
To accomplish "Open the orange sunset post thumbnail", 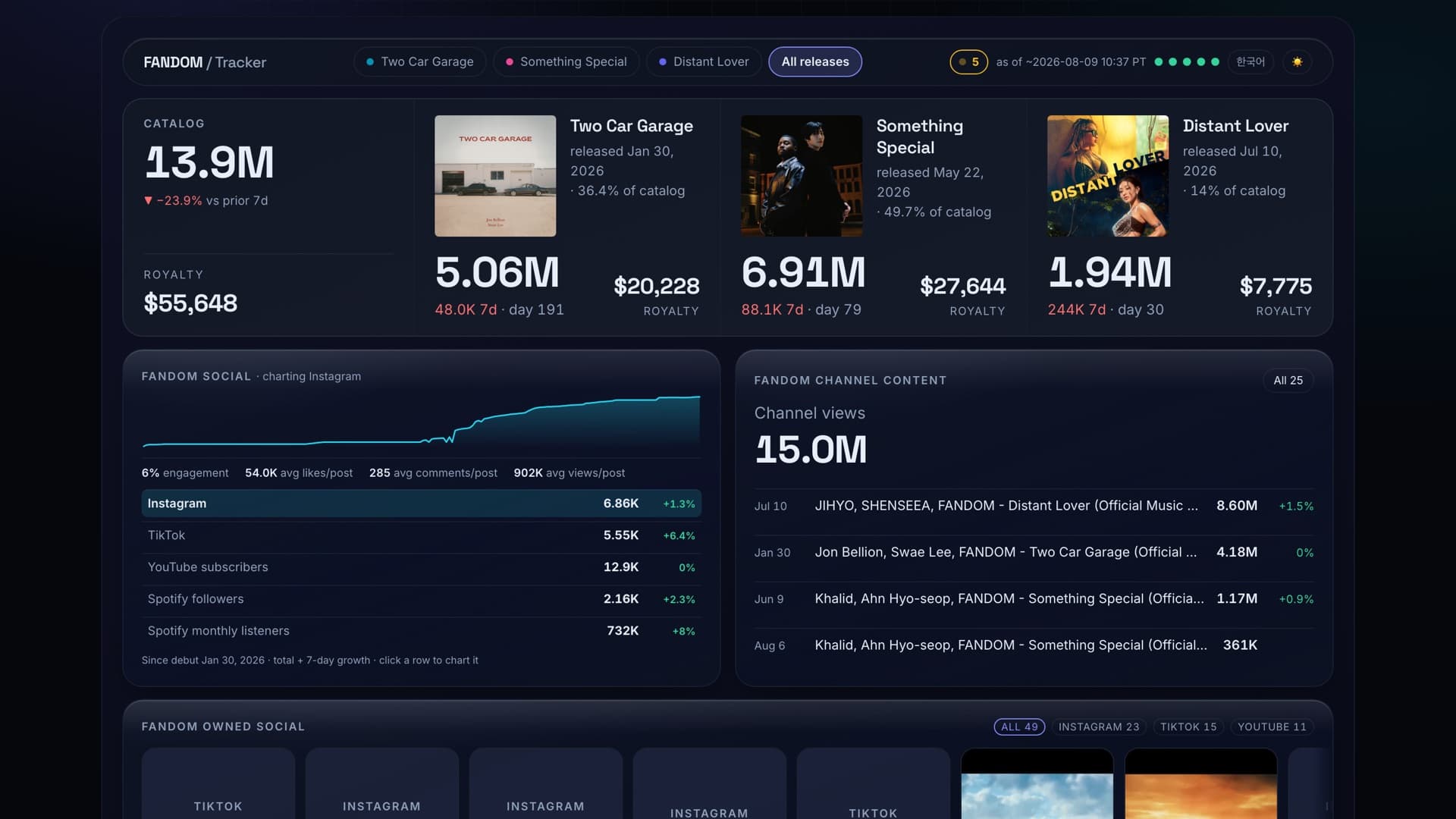I will (x=1200, y=784).
